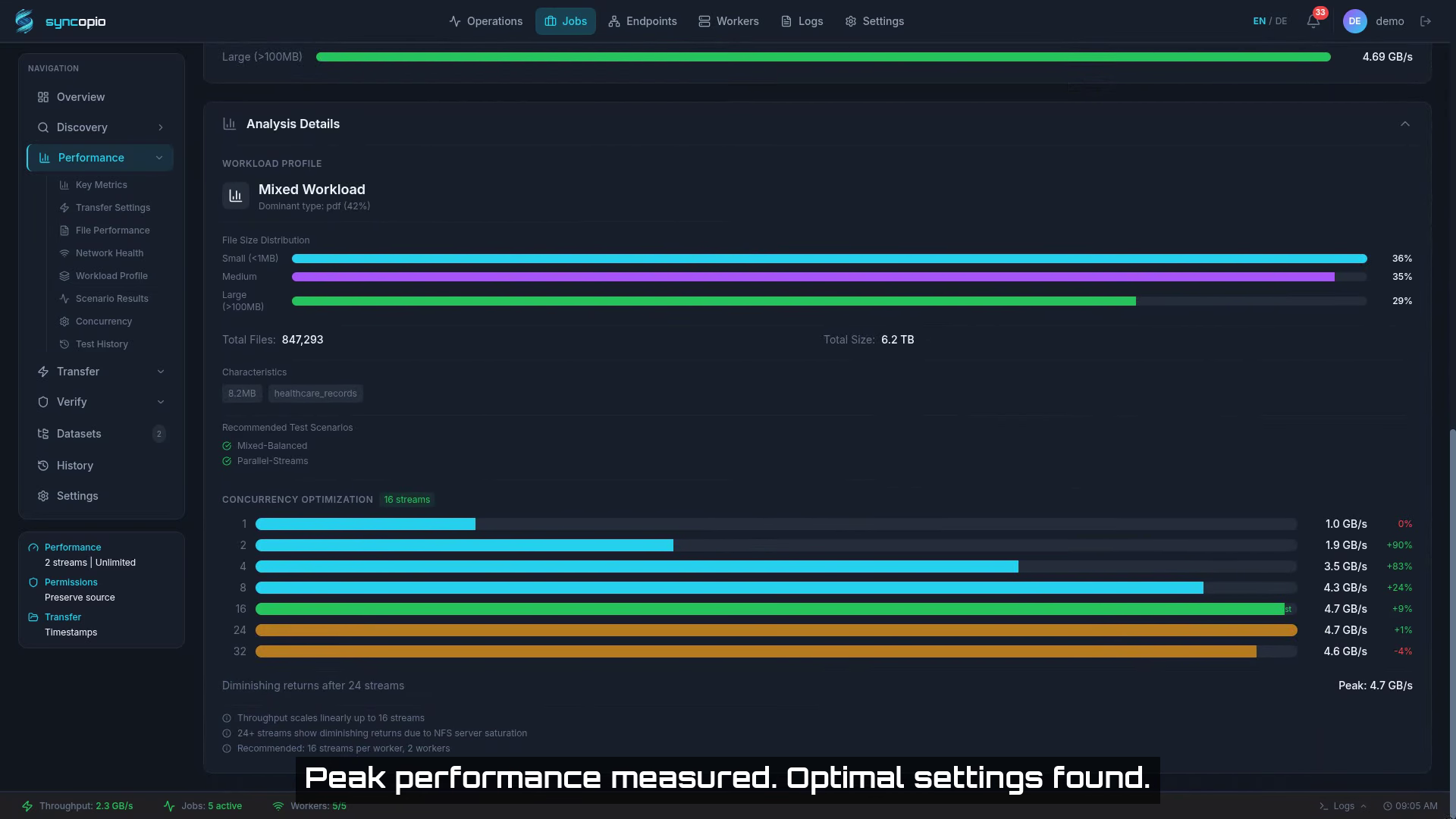Click the throughput lightning icon in status bar
Screen dimensions: 1456x819
point(28,805)
